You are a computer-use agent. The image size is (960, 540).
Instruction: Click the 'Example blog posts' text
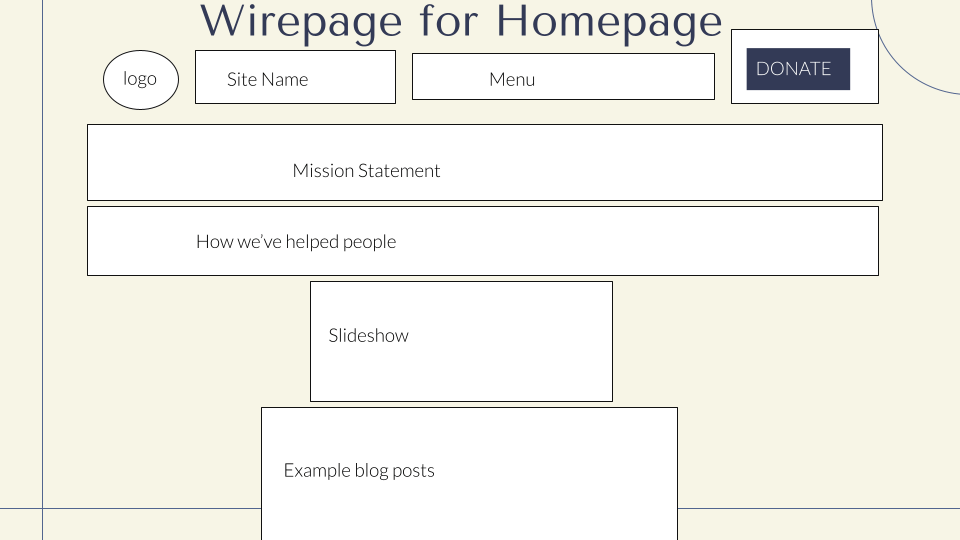pos(359,471)
